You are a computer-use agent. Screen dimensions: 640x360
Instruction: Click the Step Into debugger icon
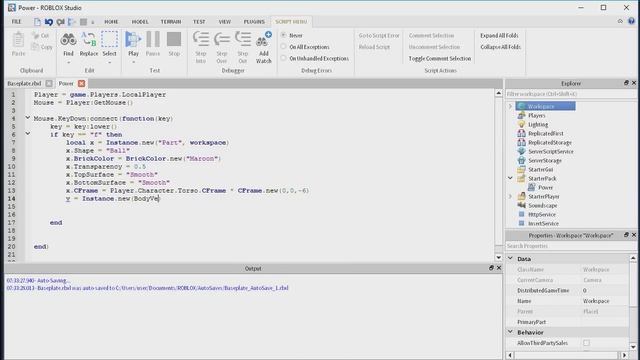(x=200, y=40)
